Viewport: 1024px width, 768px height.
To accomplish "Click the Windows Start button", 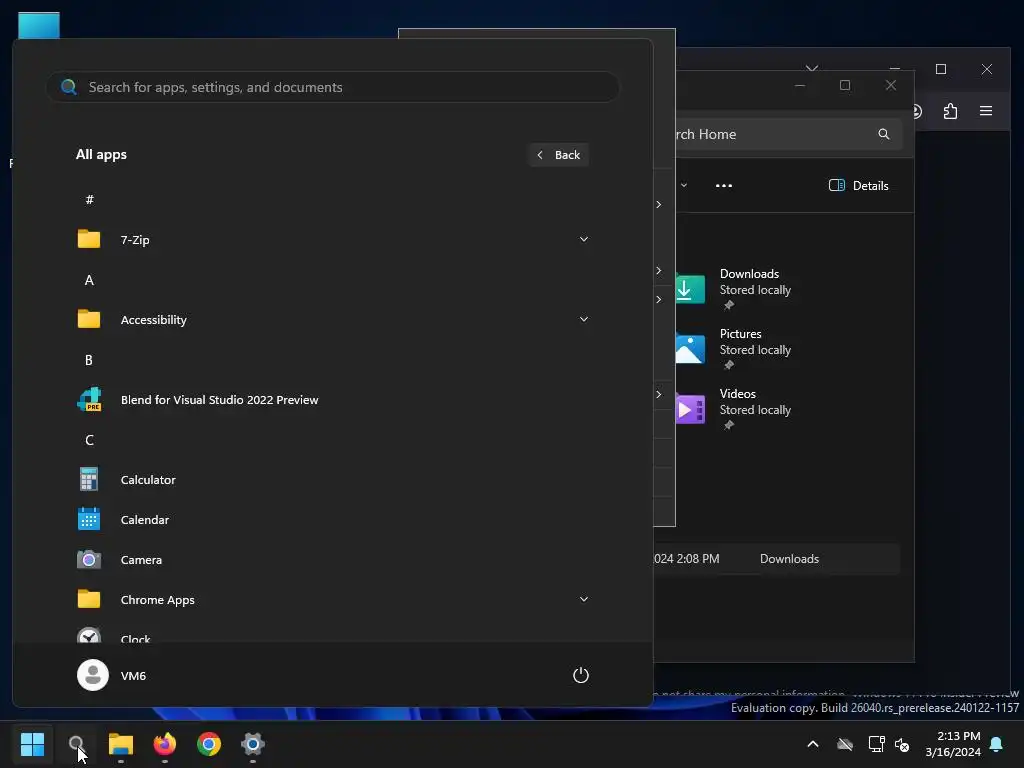I will (32, 744).
